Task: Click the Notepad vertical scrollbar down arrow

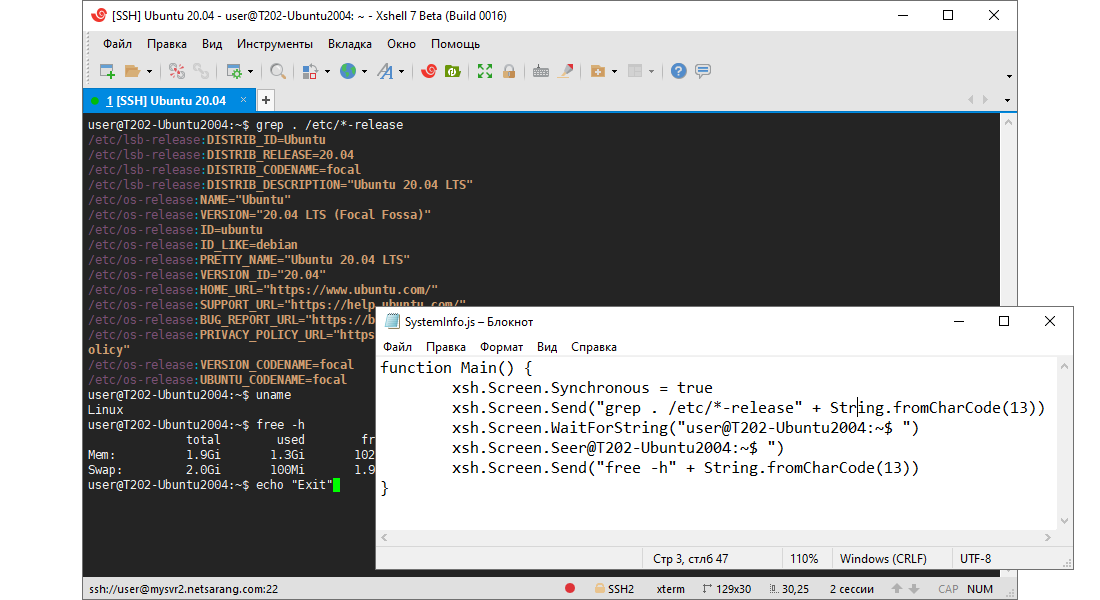Action: pyautogui.click(x=1064, y=521)
